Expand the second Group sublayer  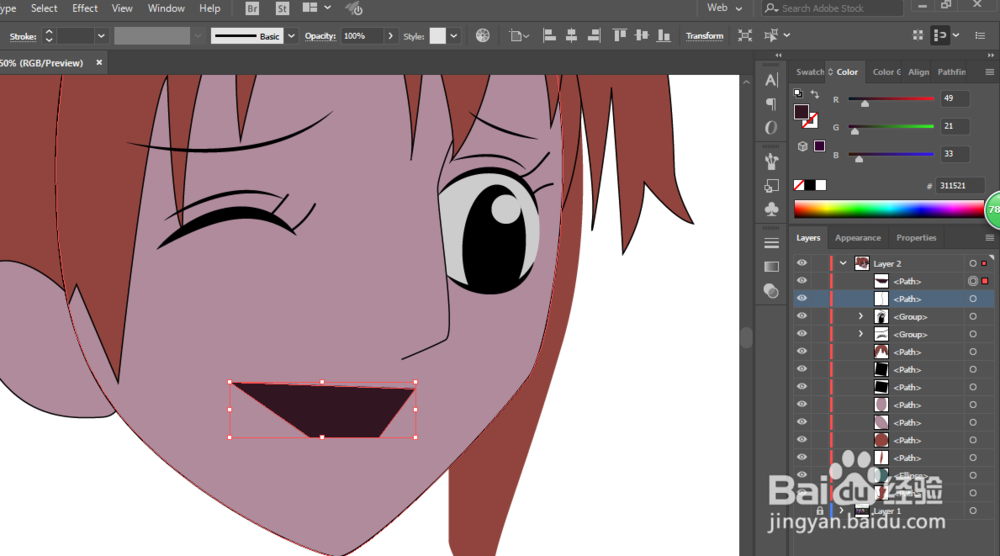pos(860,333)
